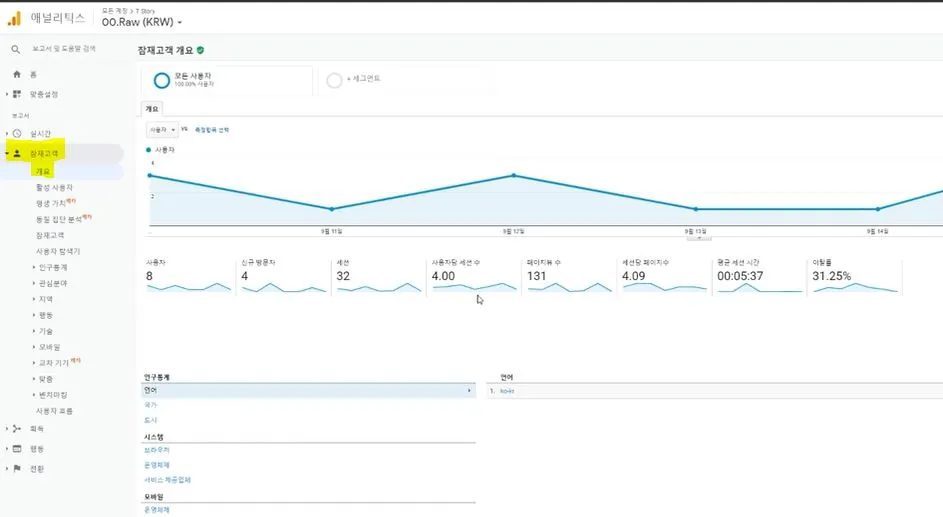This screenshot has width=943, height=517.
Task: Click the search magnifier icon in sidebar
Action: click(16, 49)
